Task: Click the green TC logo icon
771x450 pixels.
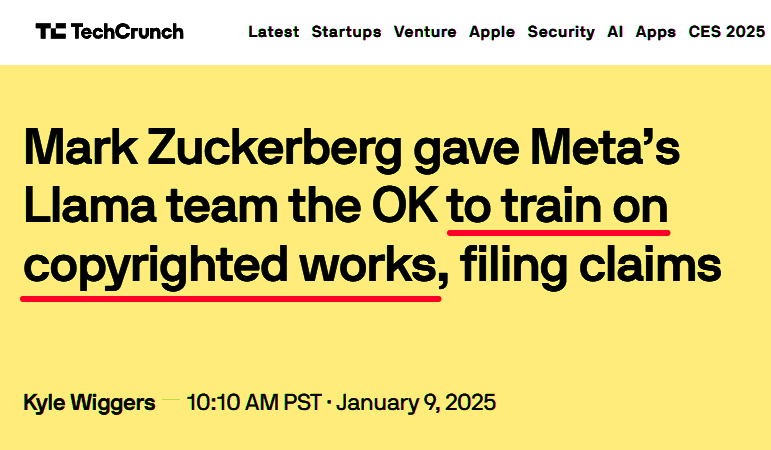Action: 50,31
